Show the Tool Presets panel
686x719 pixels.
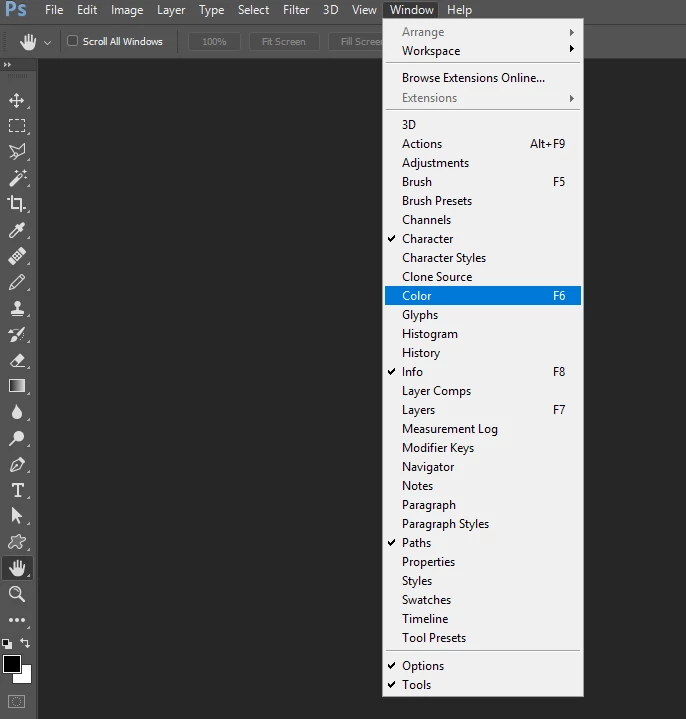coord(483,638)
